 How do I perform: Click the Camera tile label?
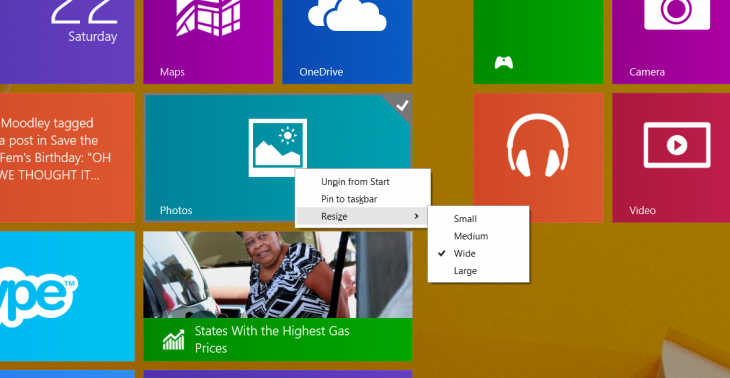[647, 72]
